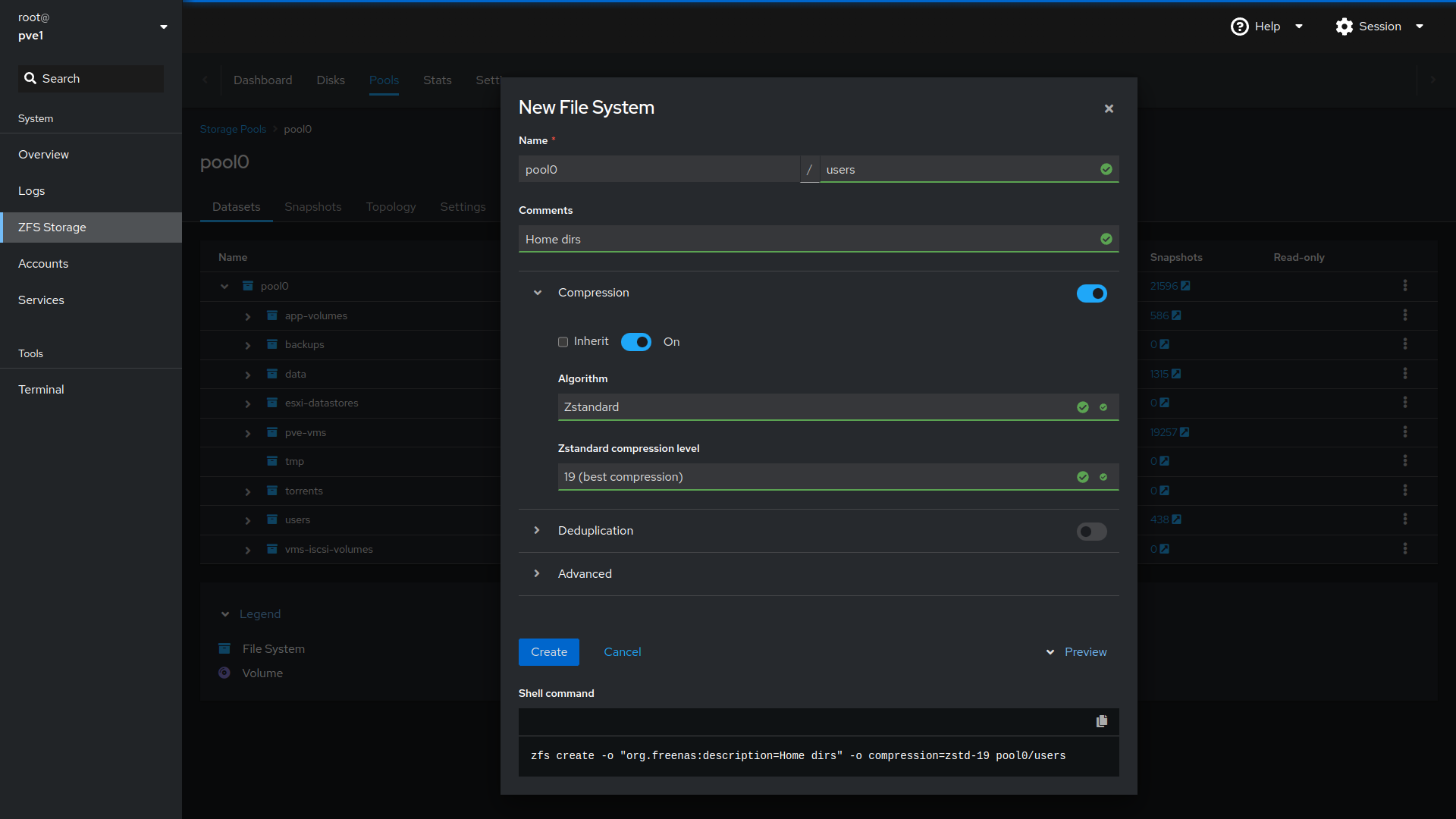1456x819 pixels.
Task: Collapse the Preview shell command section
Action: [x=1077, y=652]
